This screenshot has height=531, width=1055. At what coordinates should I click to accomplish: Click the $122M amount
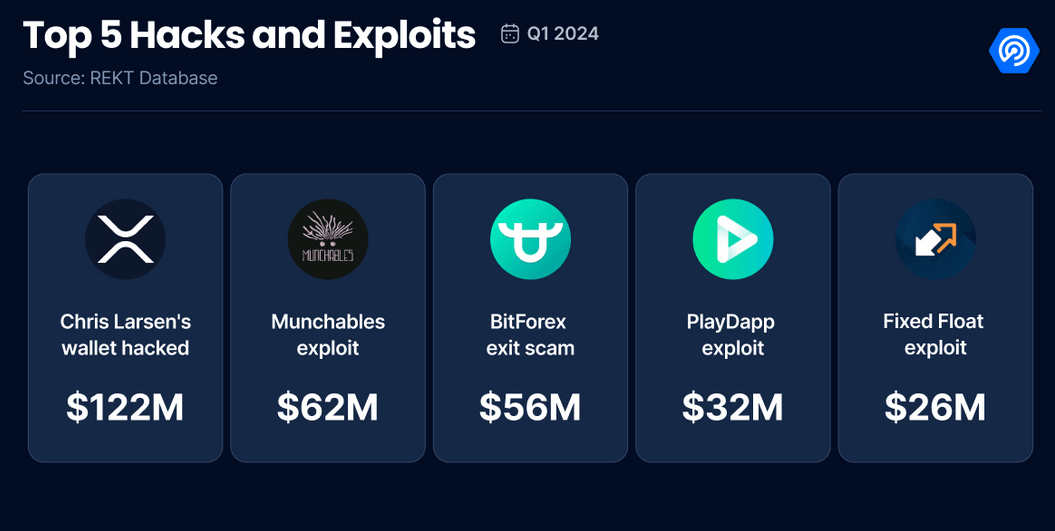(x=125, y=407)
